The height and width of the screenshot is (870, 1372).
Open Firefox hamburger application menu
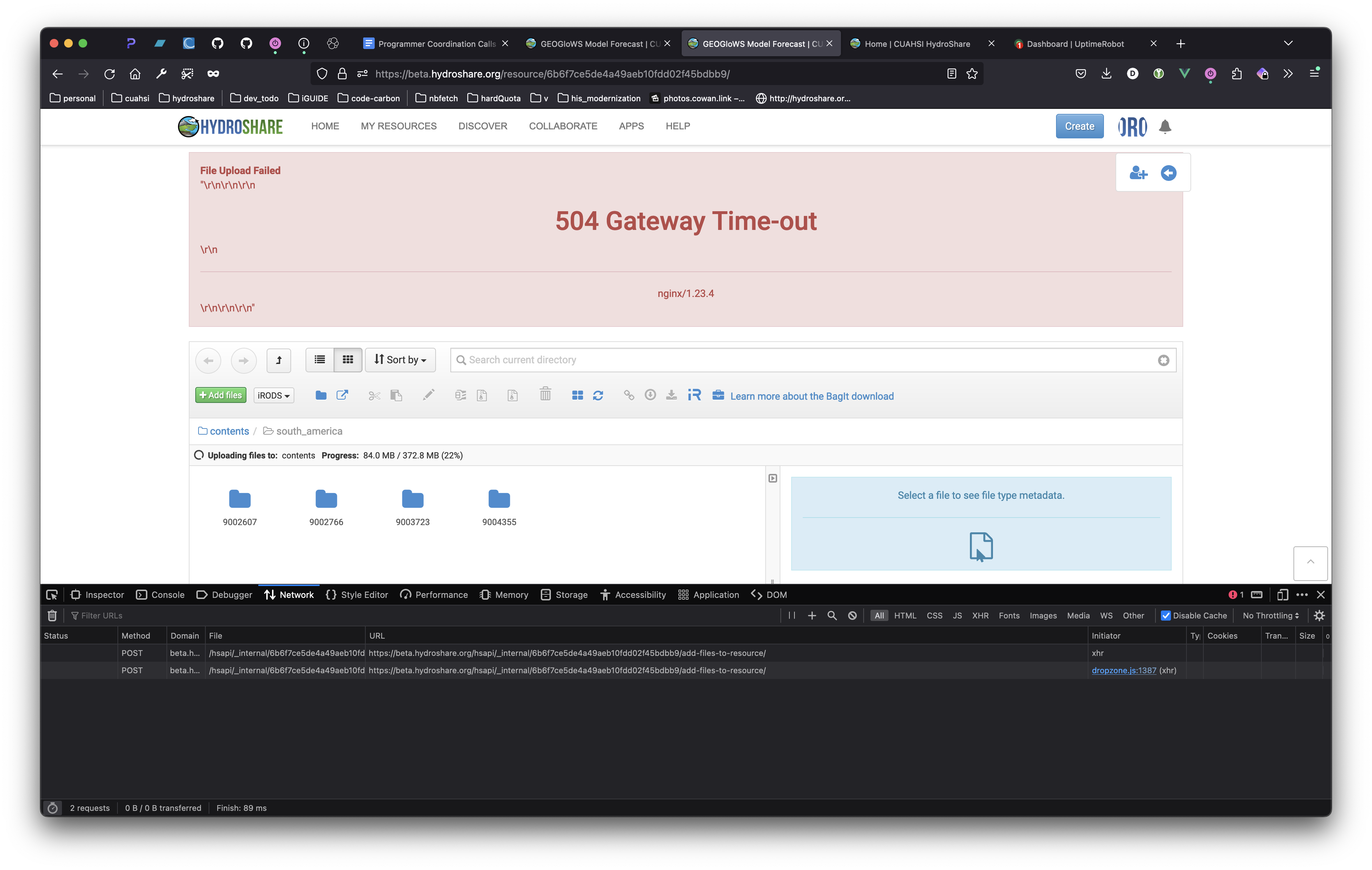pyautogui.click(x=1314, y=74)
